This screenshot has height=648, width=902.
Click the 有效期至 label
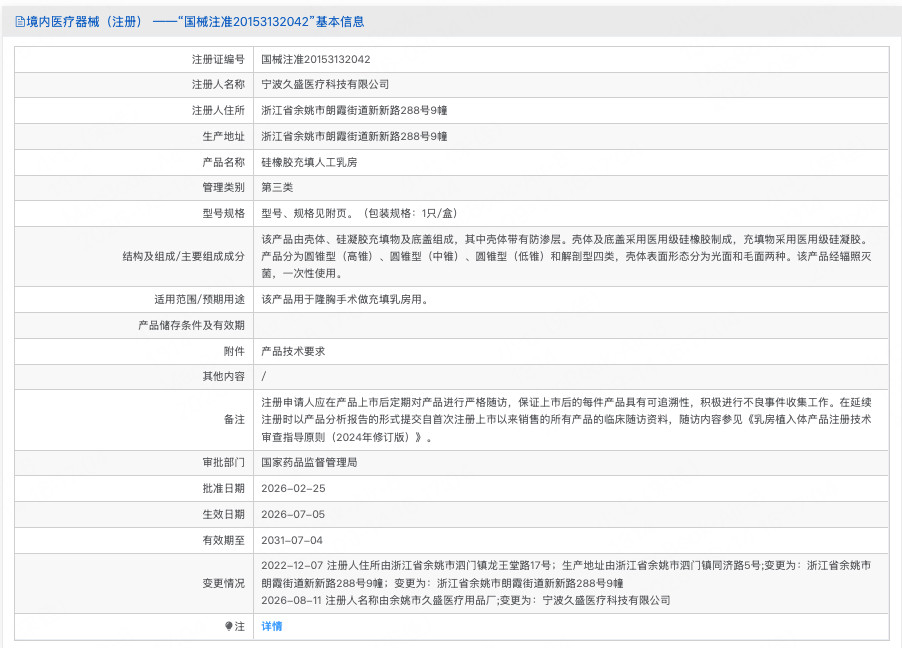coord(223,540)
